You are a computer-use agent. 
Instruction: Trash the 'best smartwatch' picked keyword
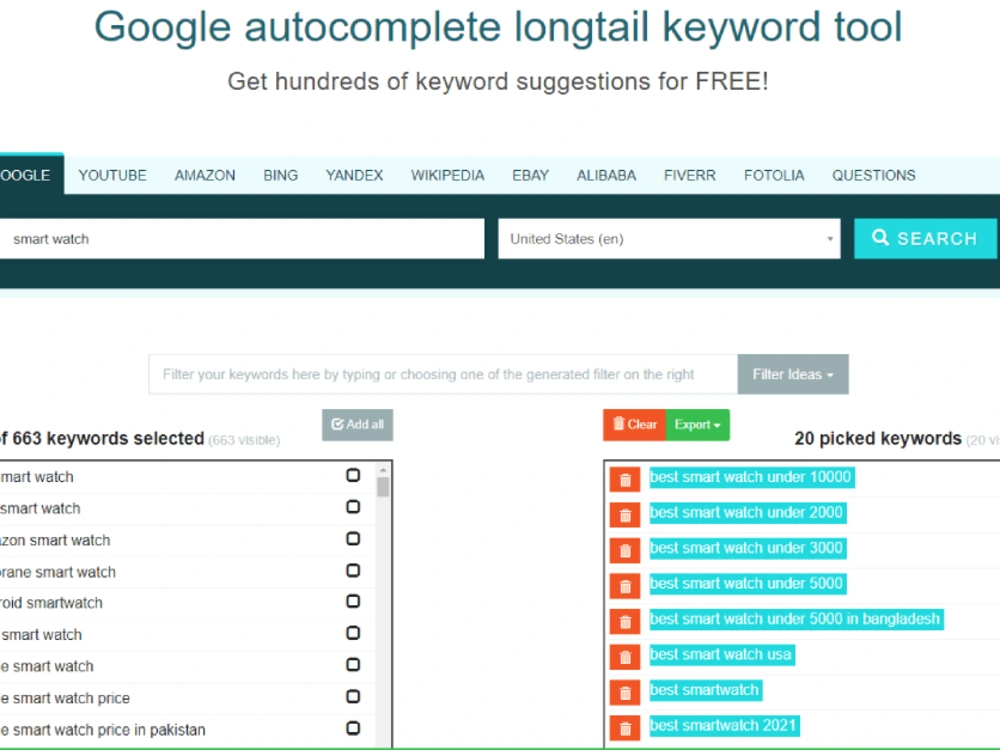625,693
